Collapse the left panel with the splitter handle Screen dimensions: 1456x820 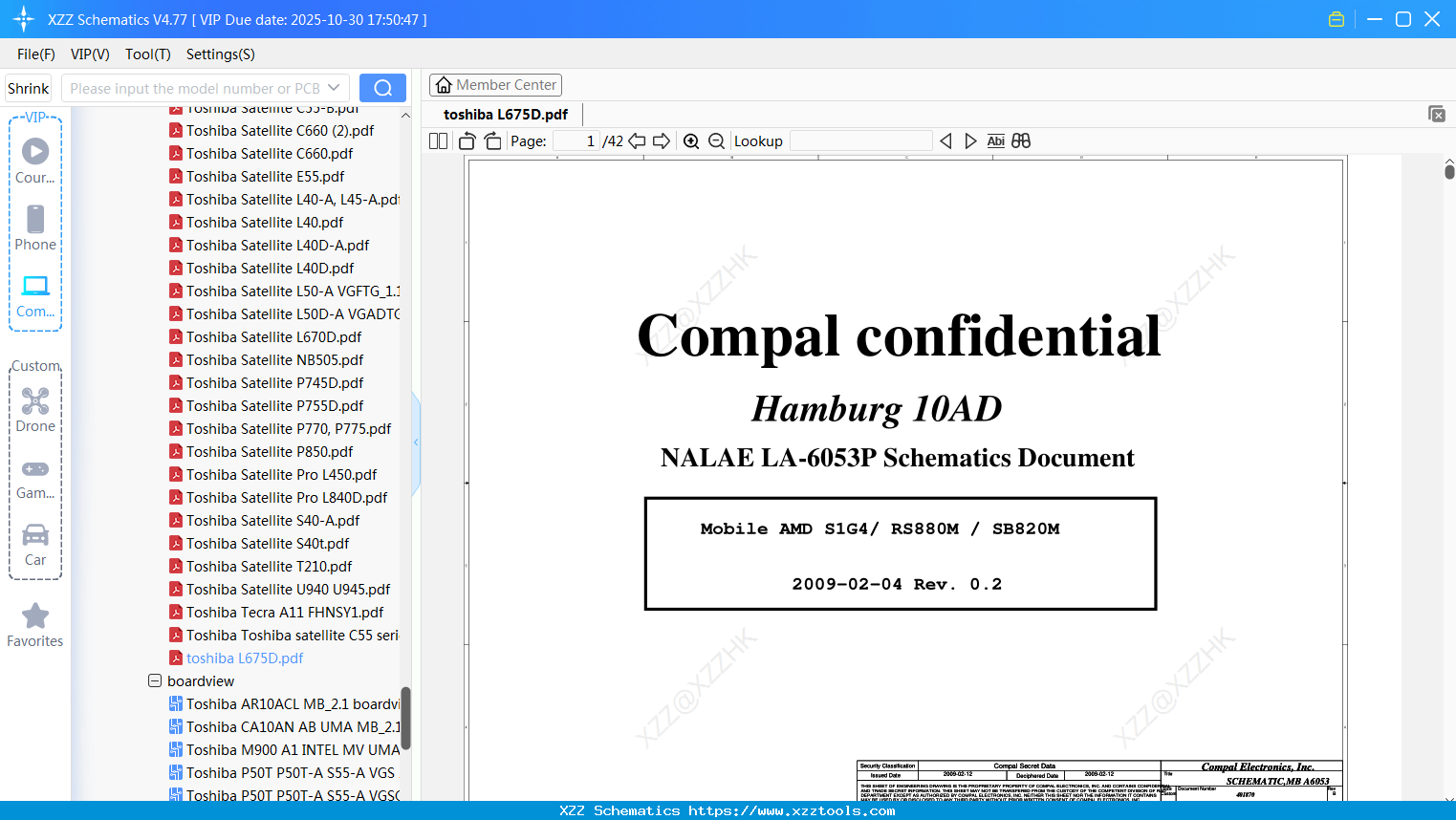tap(416, 442)
